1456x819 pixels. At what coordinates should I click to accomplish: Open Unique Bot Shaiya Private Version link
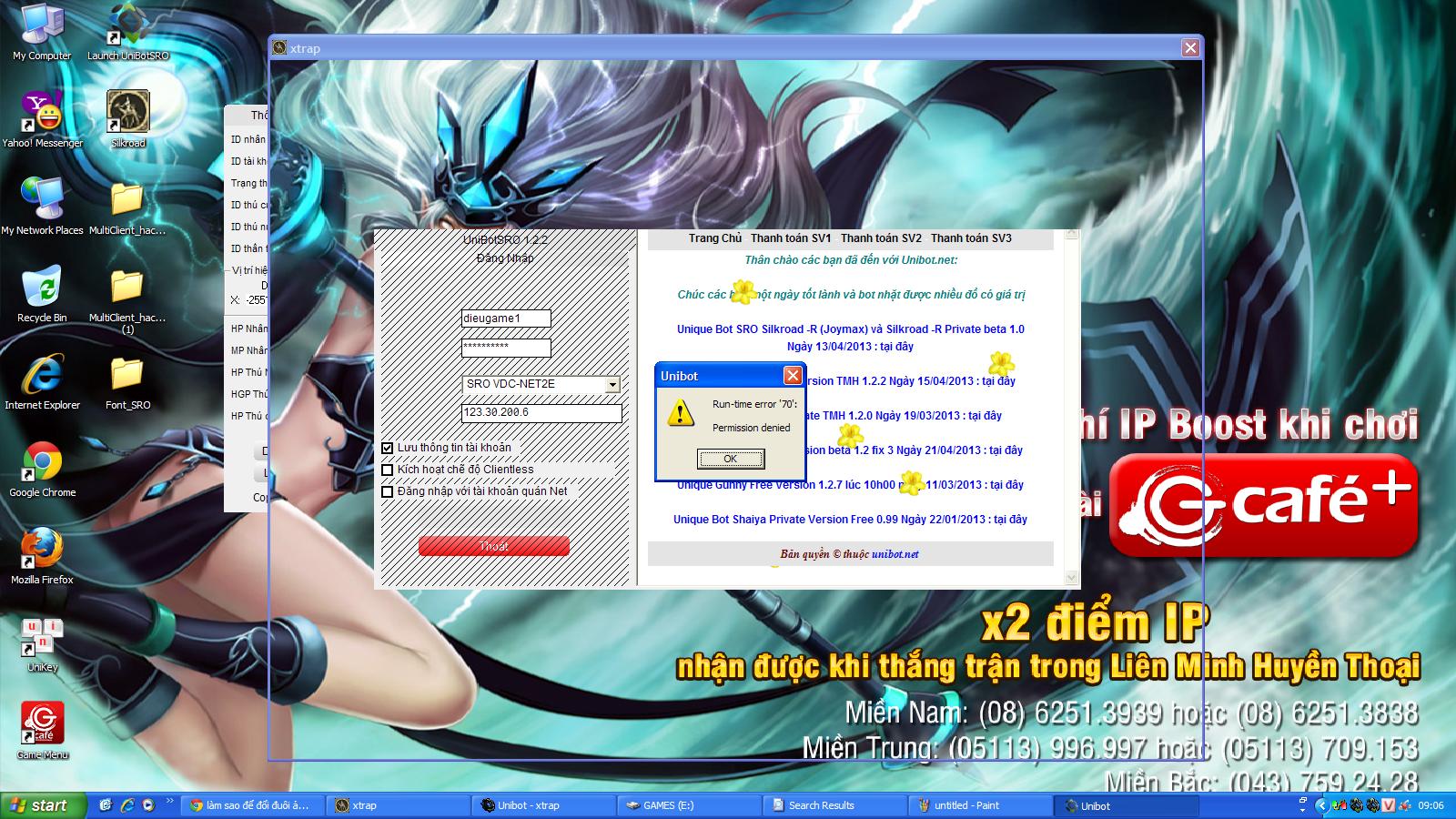[850, 520]
